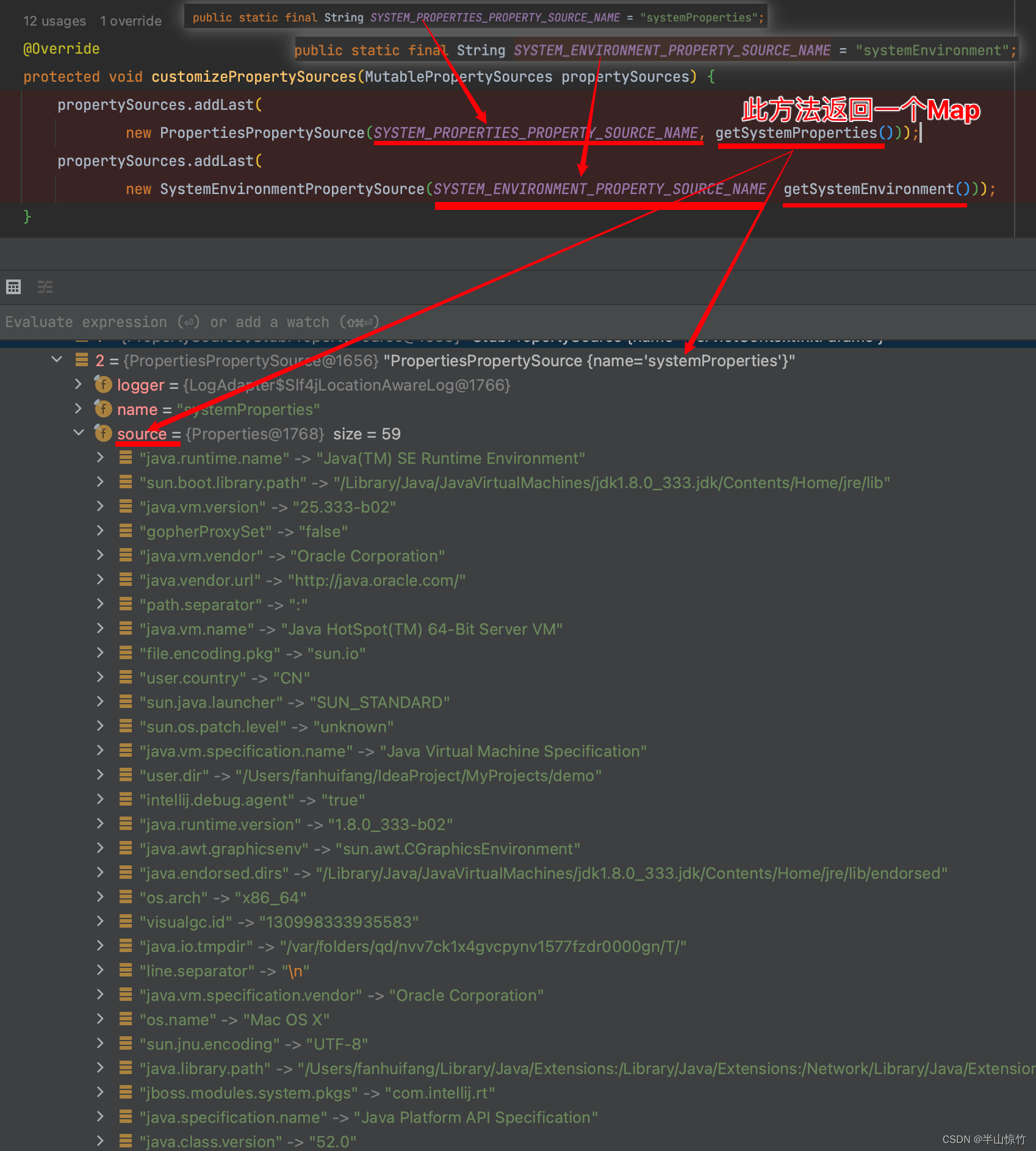This screenshot has height=1151, width=1036.
Task: Click the entry icon for java.library.path
Action: point(126,1068)
